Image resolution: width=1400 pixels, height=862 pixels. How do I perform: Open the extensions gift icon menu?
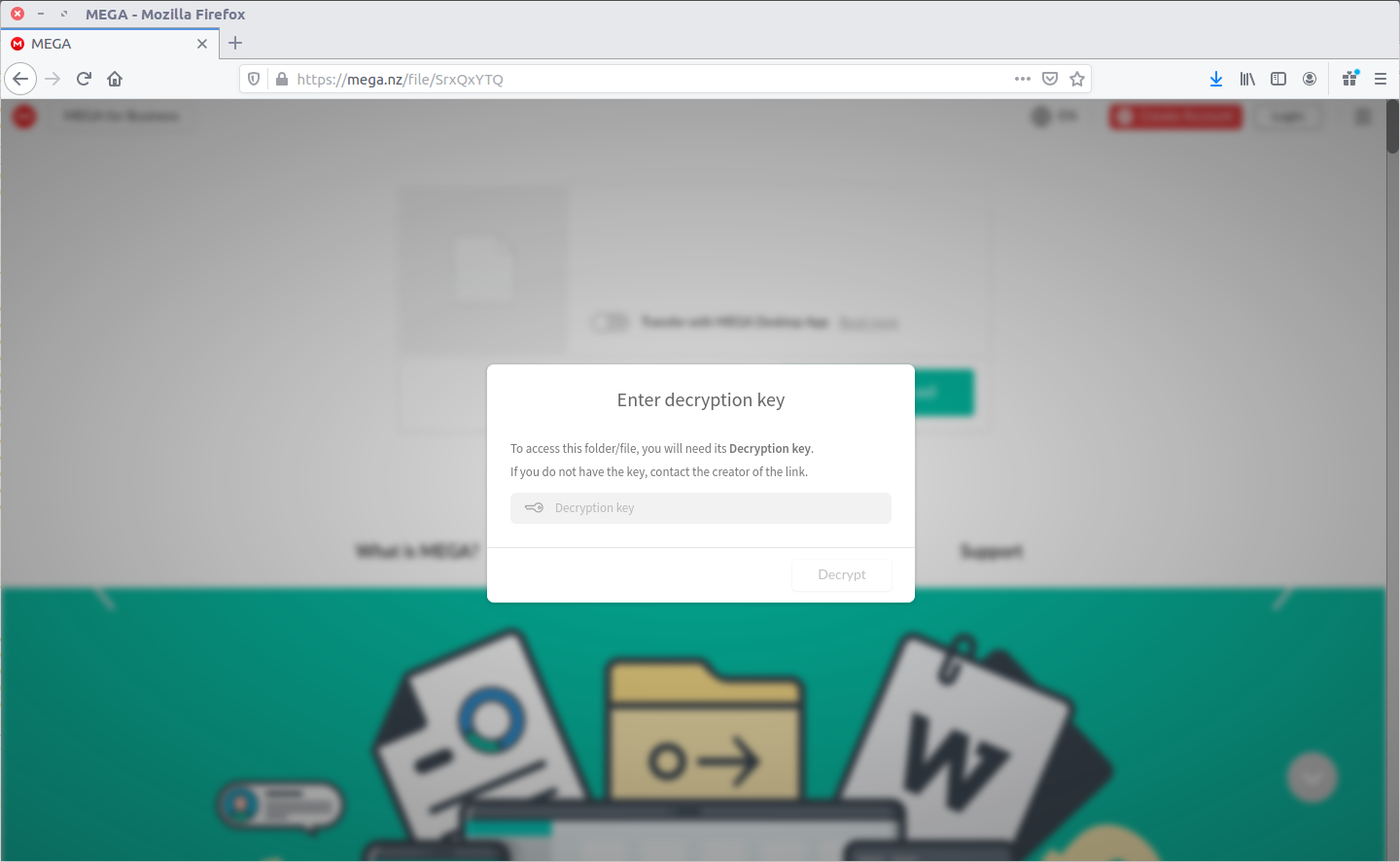1349,79
